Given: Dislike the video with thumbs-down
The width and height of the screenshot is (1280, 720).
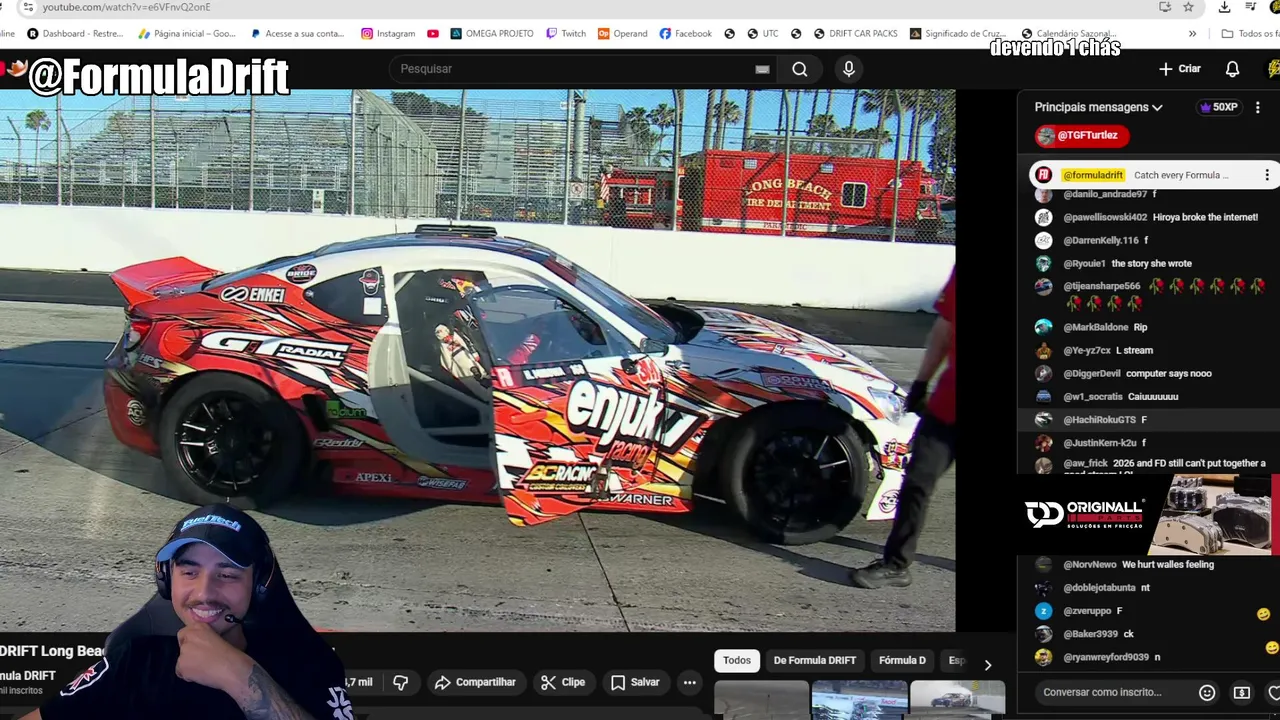Looking at the screenshot, I should point(401,682).
